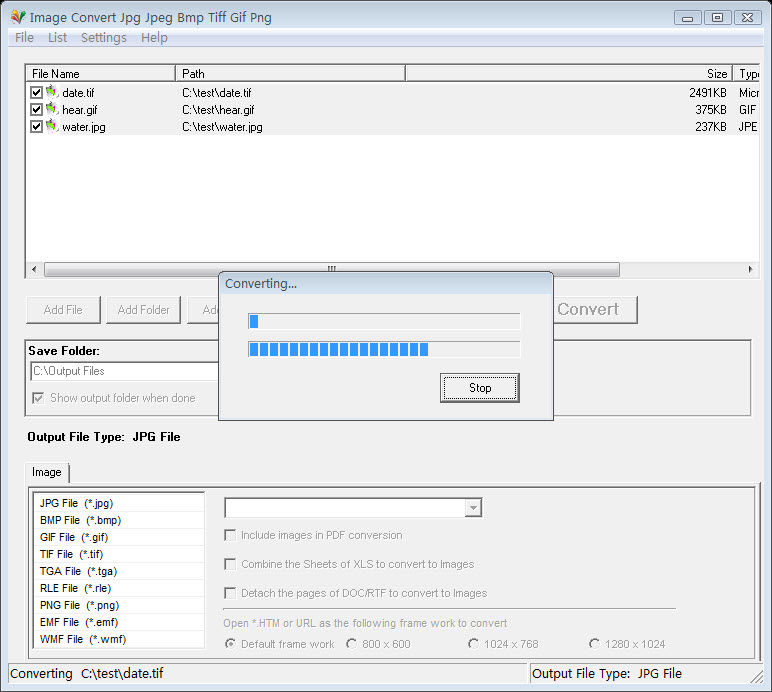Click the Convert button
This screenshot has height=692, width=772.
(x=595, y=310)
